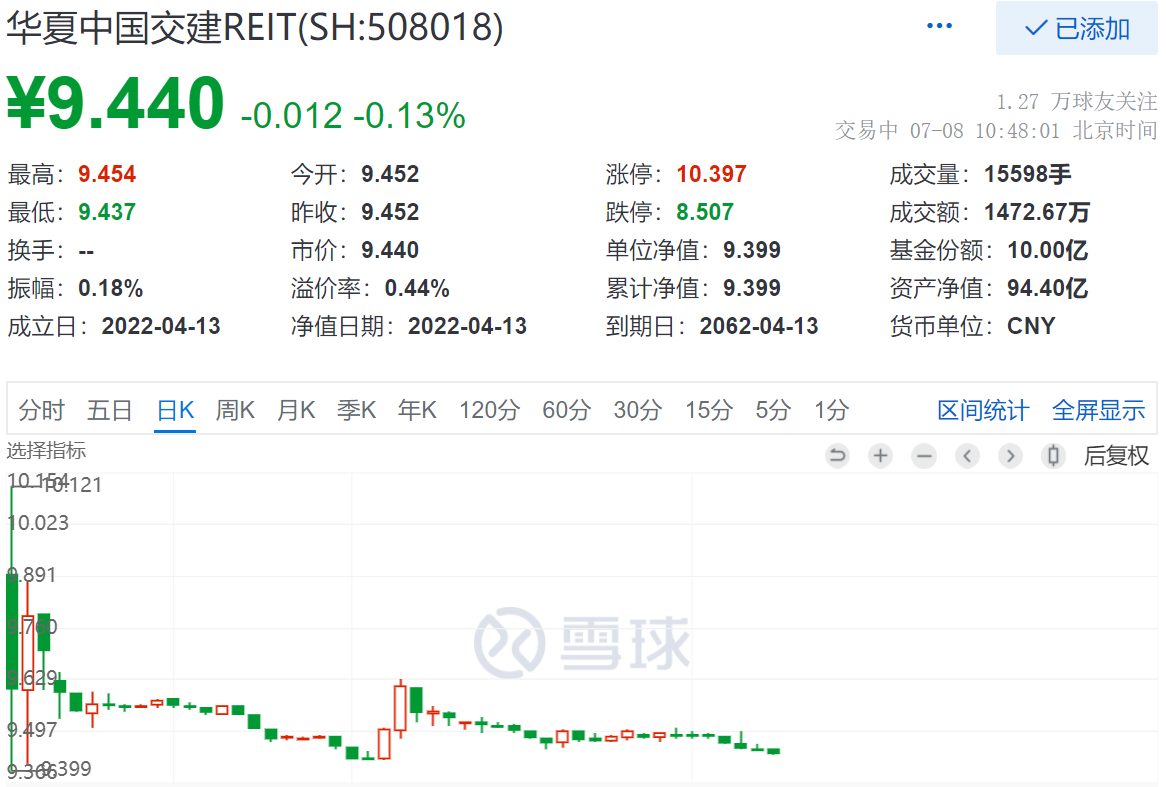Zoom out chart with minus icon

point(924,454)
